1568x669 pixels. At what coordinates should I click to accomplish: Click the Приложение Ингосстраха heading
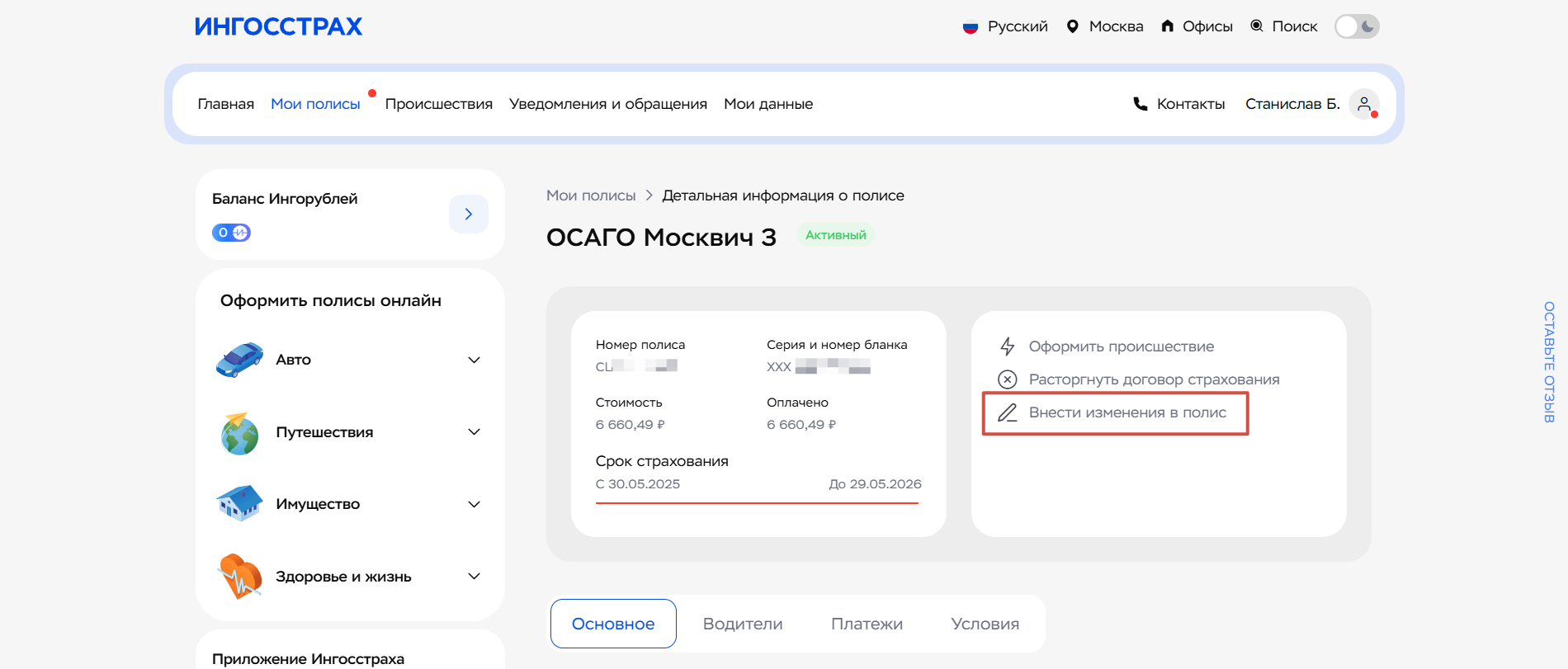(308, 659)
